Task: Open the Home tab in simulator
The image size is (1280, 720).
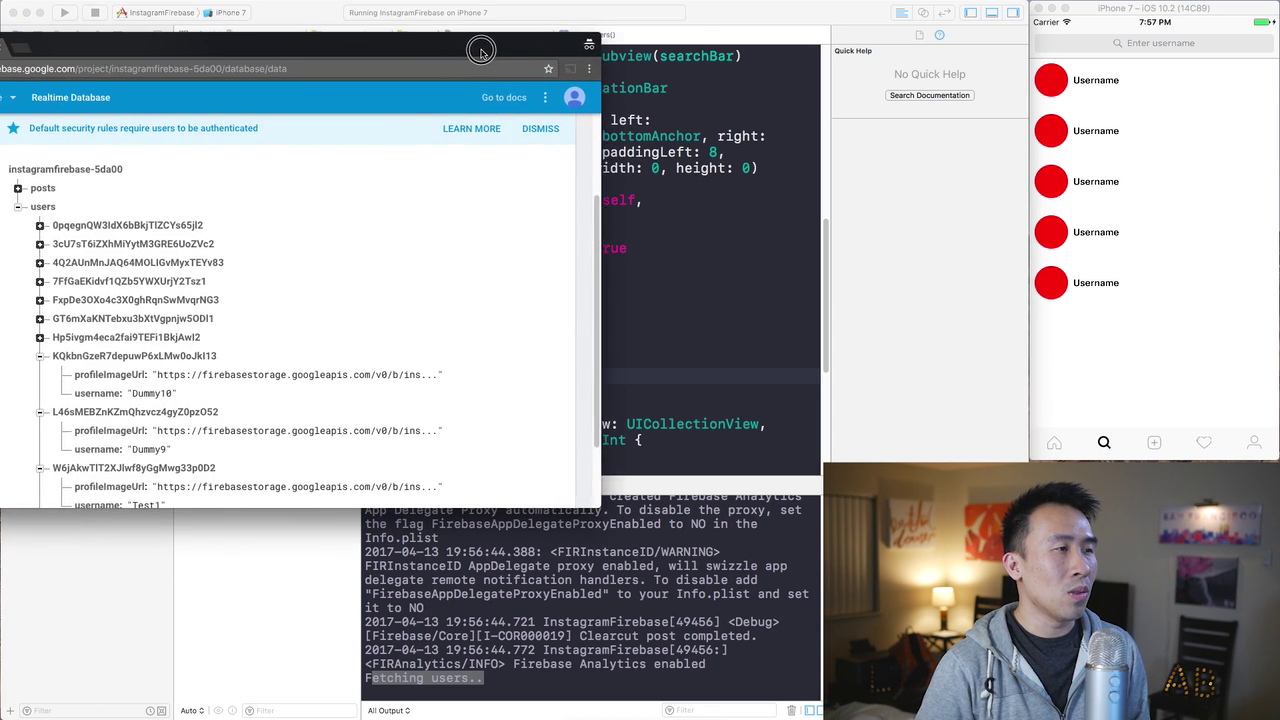Action: [x=1054, y=443]
